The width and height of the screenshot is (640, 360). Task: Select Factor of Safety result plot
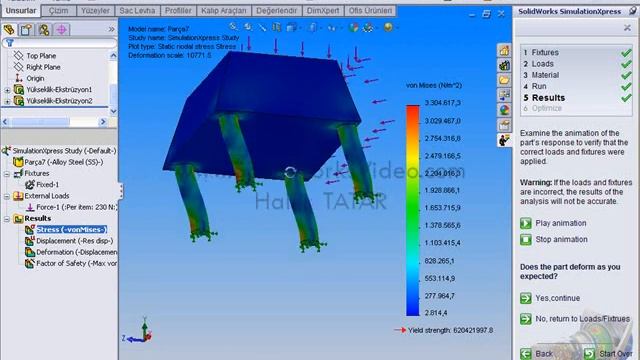pos(71,264)
